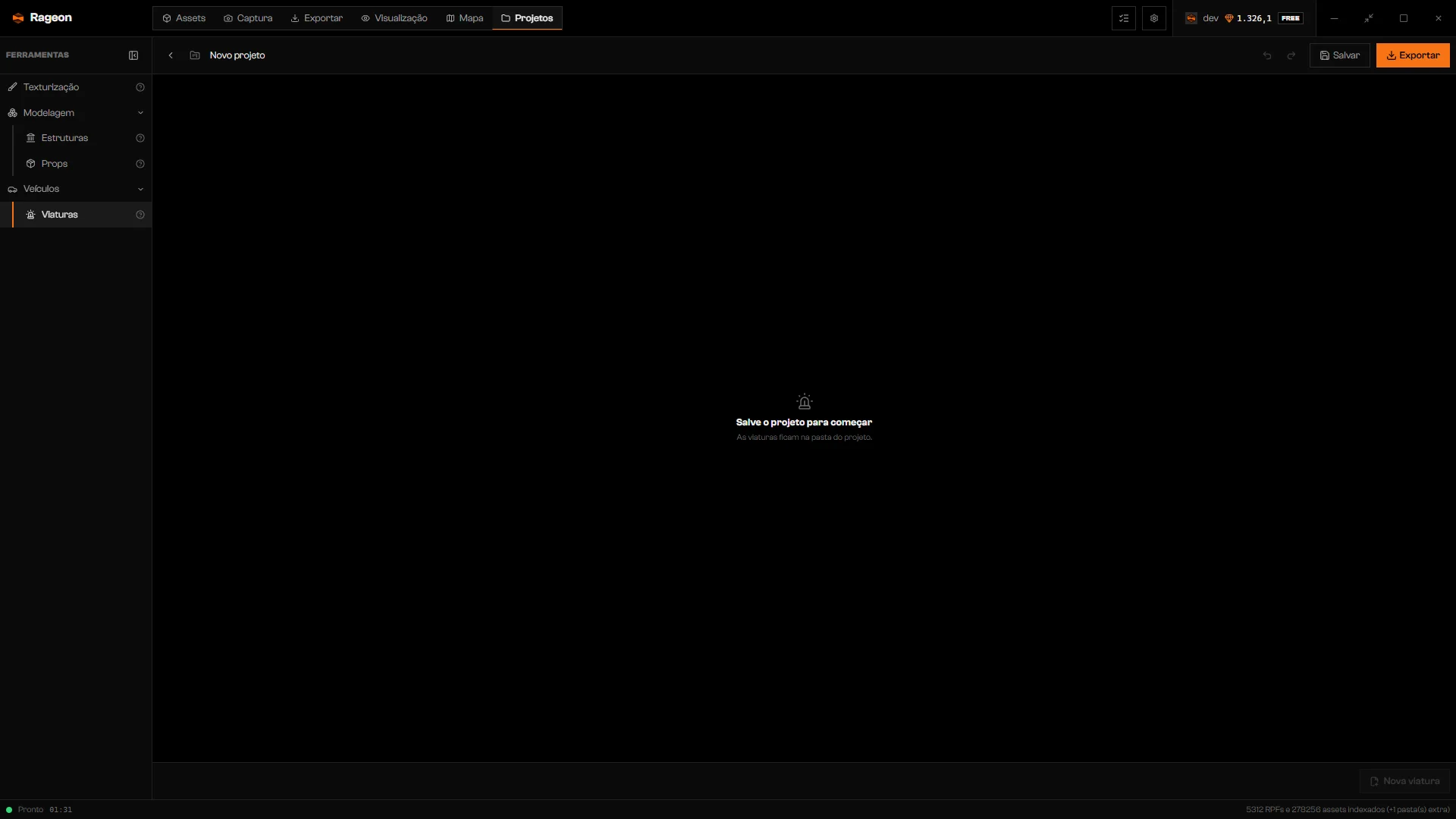This screenshot has height=819, width=1456.
Task: Select the Projetos tab
Action: click(527, 18)
